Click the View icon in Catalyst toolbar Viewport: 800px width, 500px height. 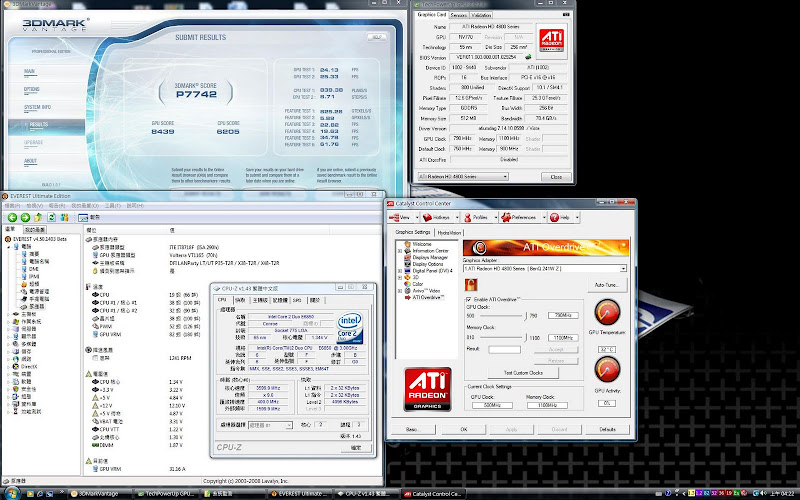coord(393,217)
